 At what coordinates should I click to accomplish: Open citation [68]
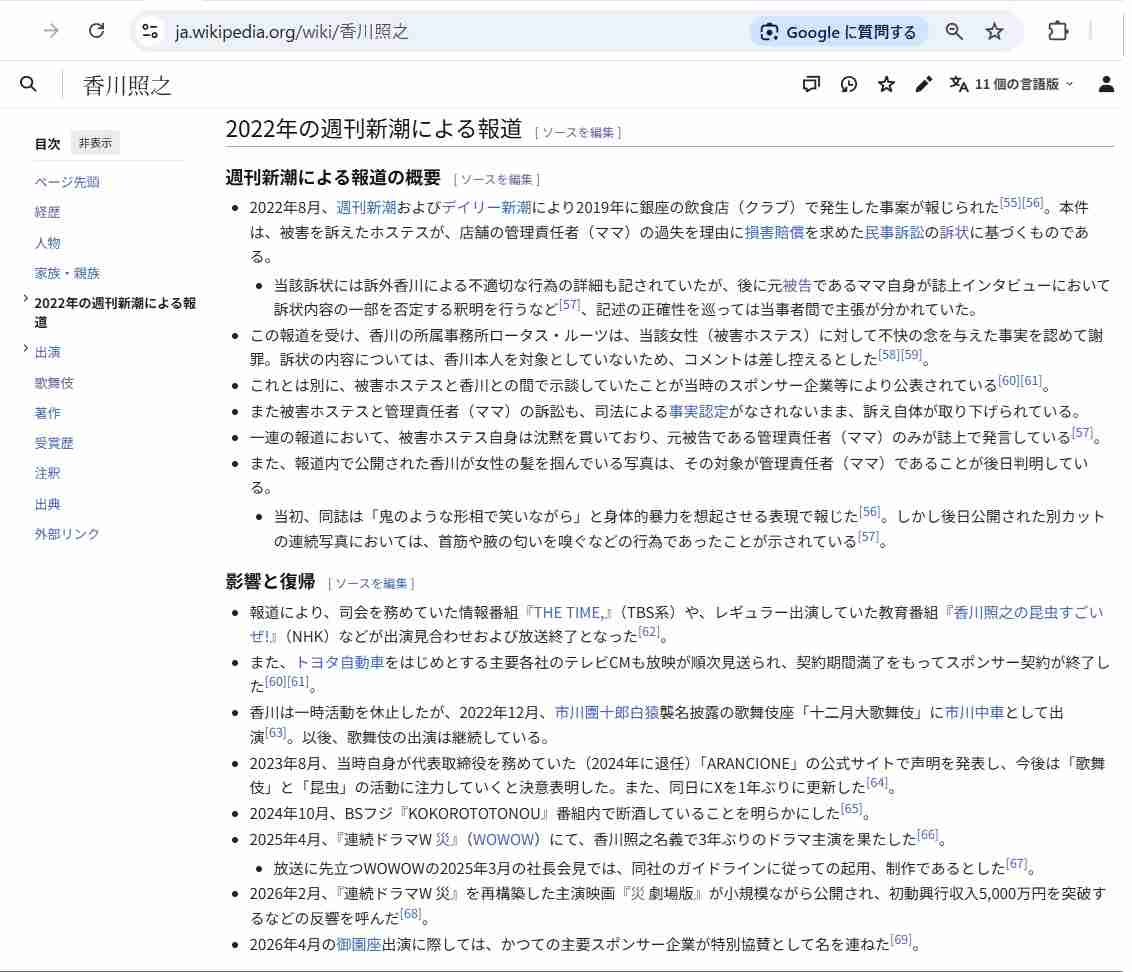point(410,914)
